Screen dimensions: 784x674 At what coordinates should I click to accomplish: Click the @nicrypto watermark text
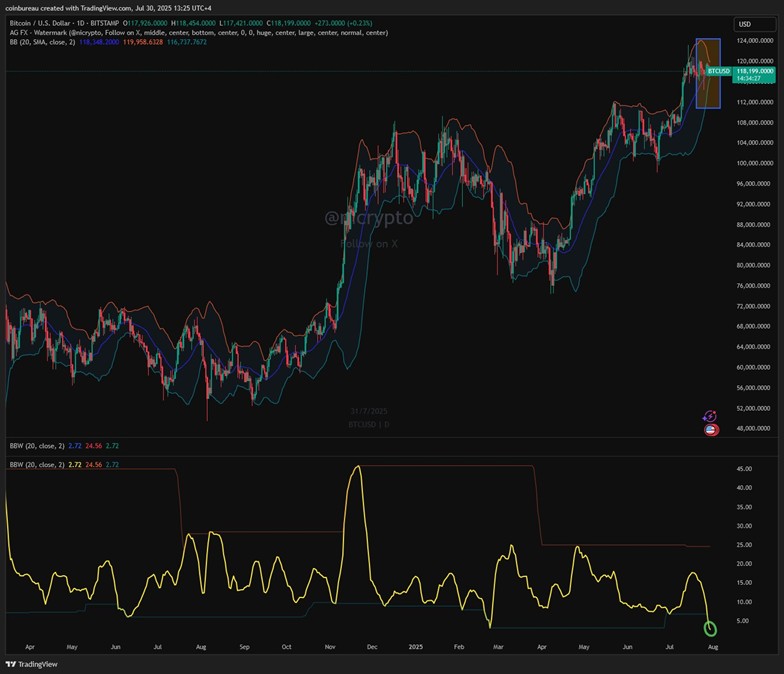pyautogui.click(x=368, y=217)
